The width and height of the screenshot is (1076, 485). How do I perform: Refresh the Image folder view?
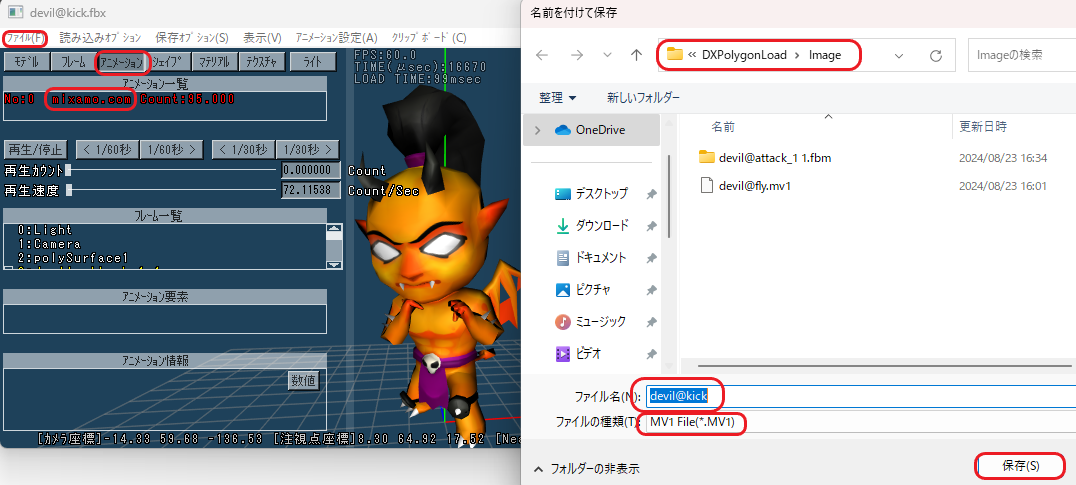[x=935, y=56]
